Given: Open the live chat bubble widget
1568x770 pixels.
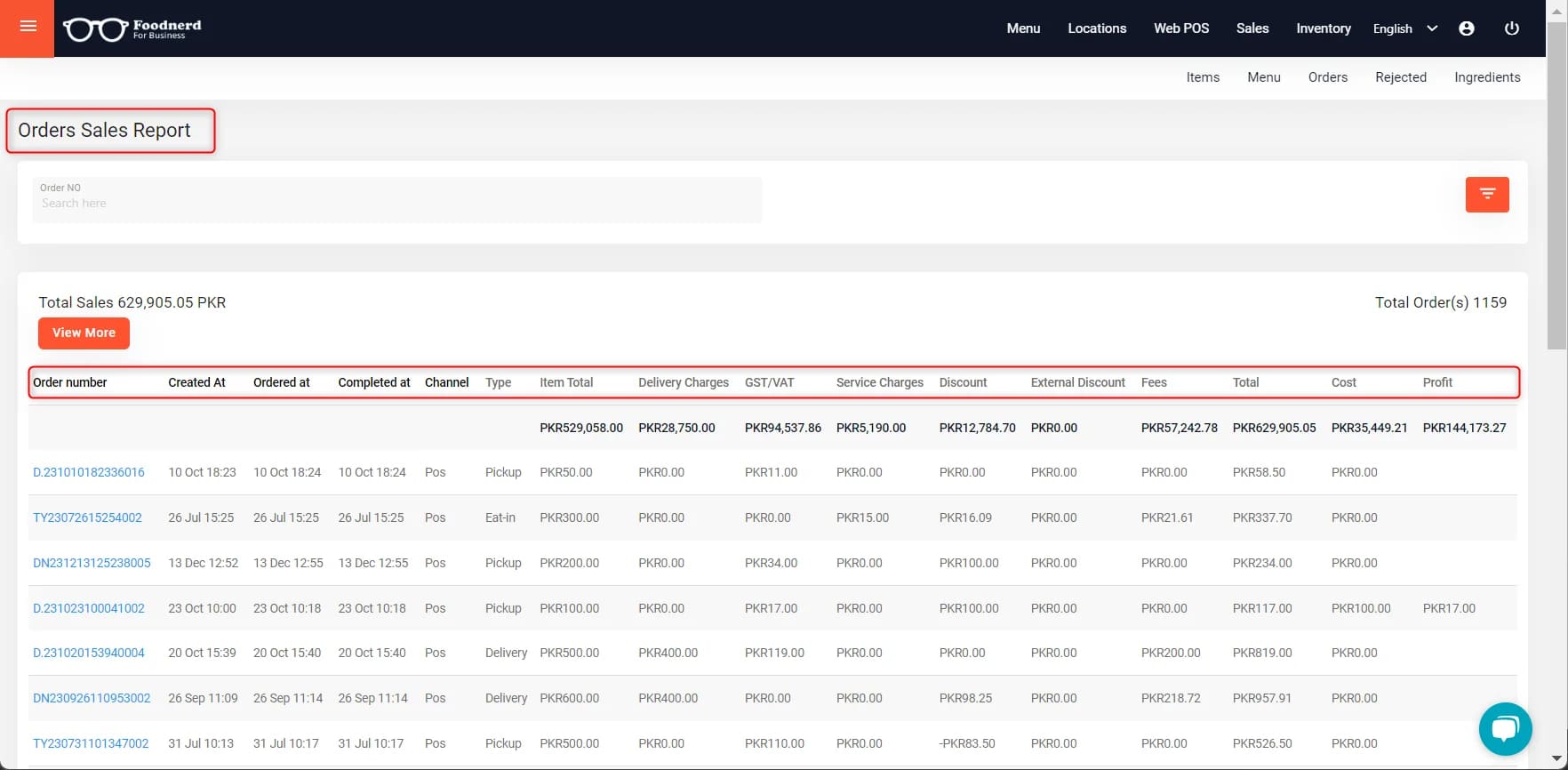Looking at the screenshot, I should [1505, 729].
